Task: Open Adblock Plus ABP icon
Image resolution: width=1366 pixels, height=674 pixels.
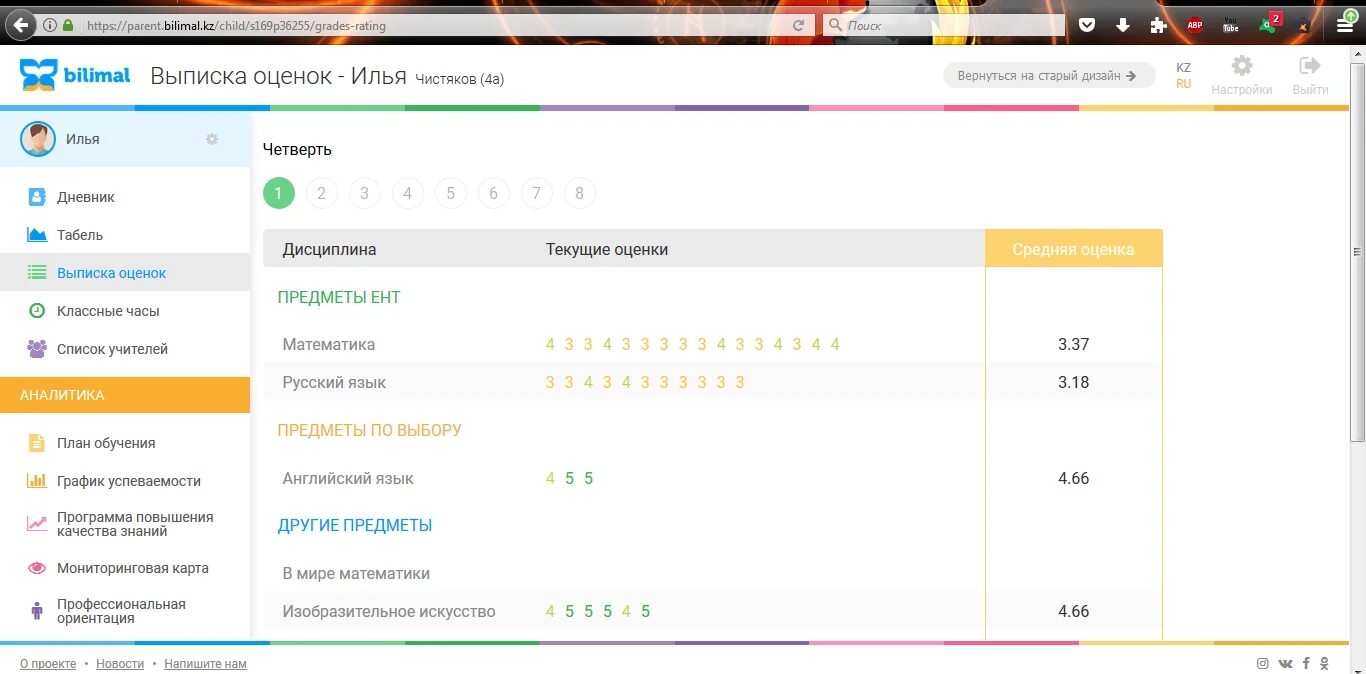Action: tap(1195, 25)
